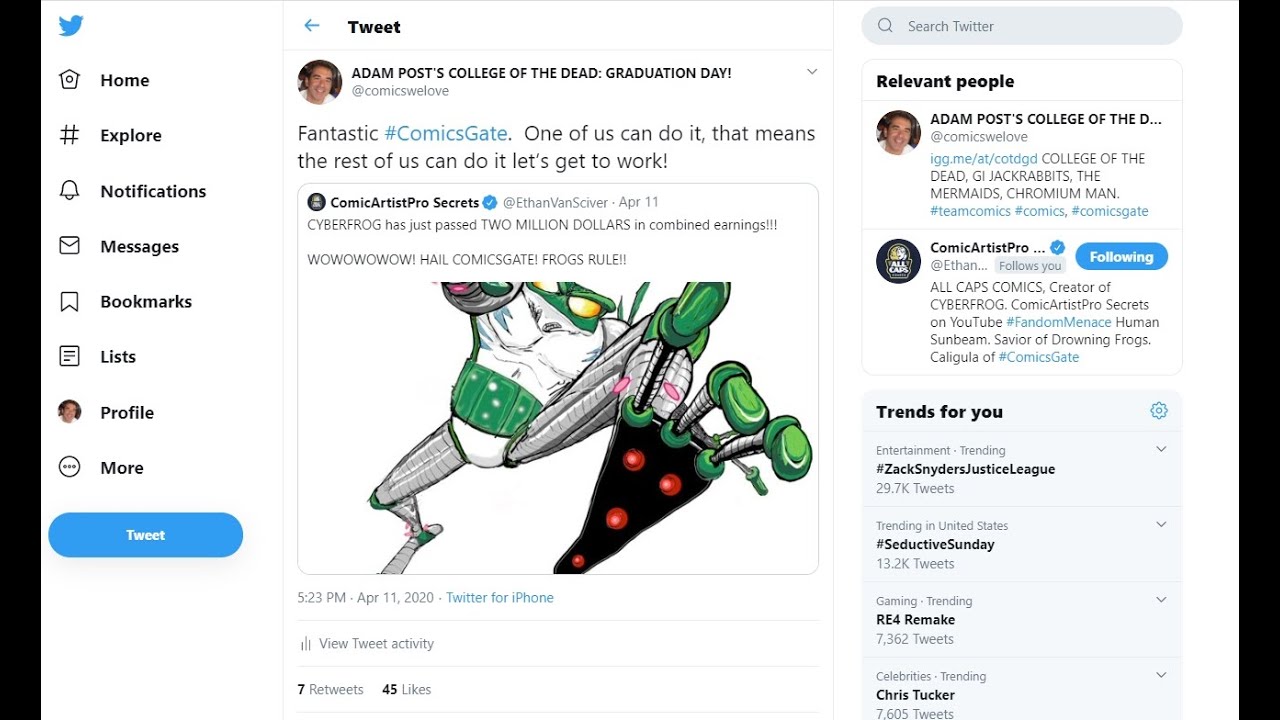The height and width of the screenshot is (720, 1280).
Task: Go to Home in sidebar
Action: 124,80
